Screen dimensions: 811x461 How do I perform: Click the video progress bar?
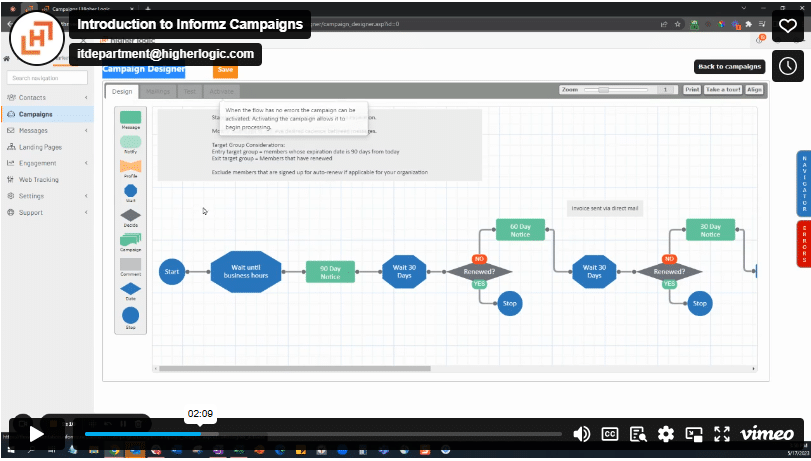point(322,434)
